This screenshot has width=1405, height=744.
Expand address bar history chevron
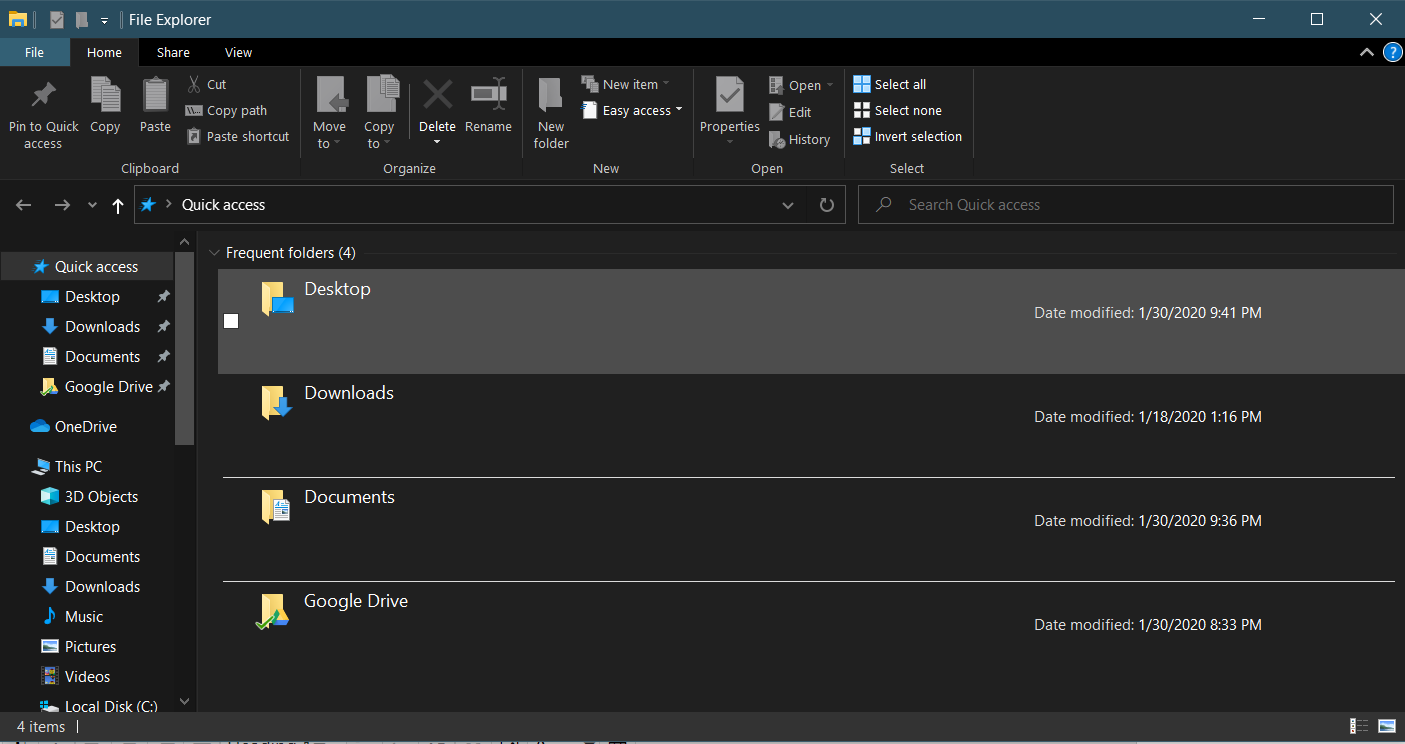(x=788, y=205)
